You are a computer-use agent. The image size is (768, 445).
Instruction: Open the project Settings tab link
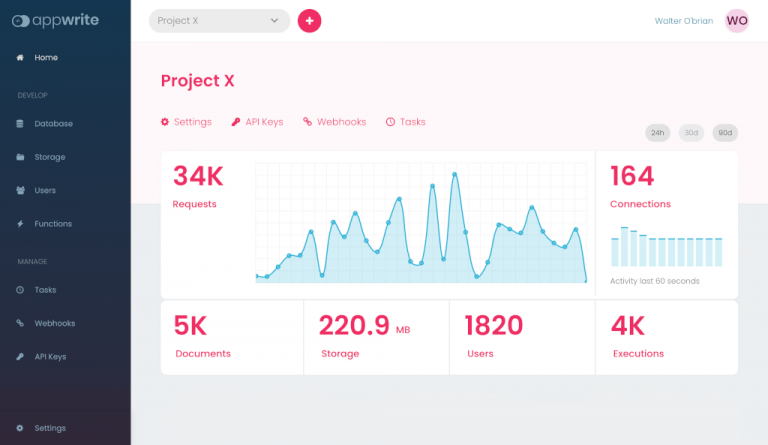coord(186,122)
